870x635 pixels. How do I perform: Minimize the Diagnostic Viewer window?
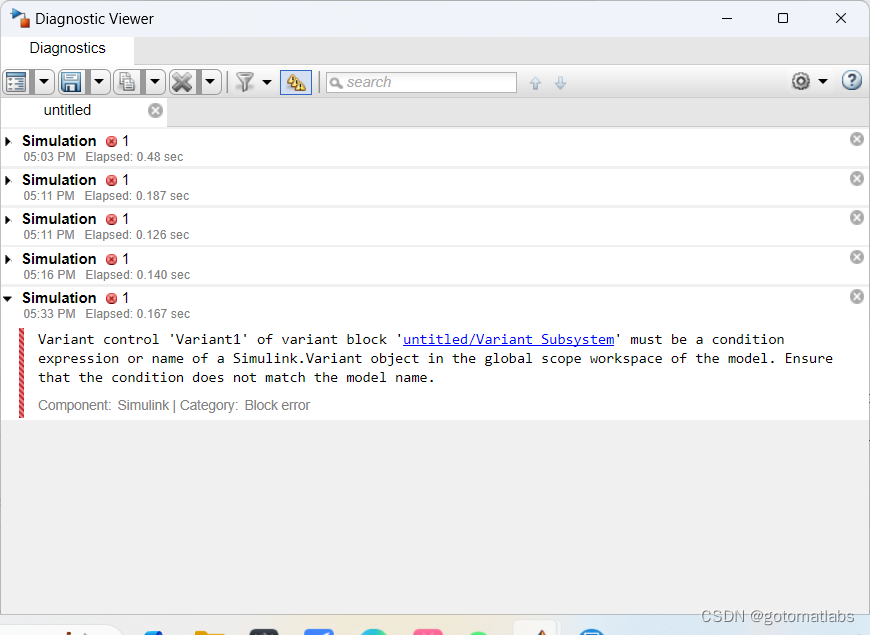coord(727,18)
